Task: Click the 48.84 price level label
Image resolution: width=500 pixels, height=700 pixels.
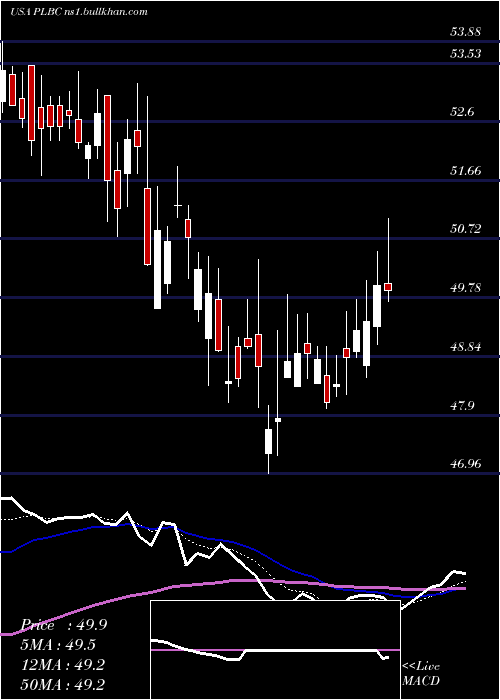Action: 465,346
